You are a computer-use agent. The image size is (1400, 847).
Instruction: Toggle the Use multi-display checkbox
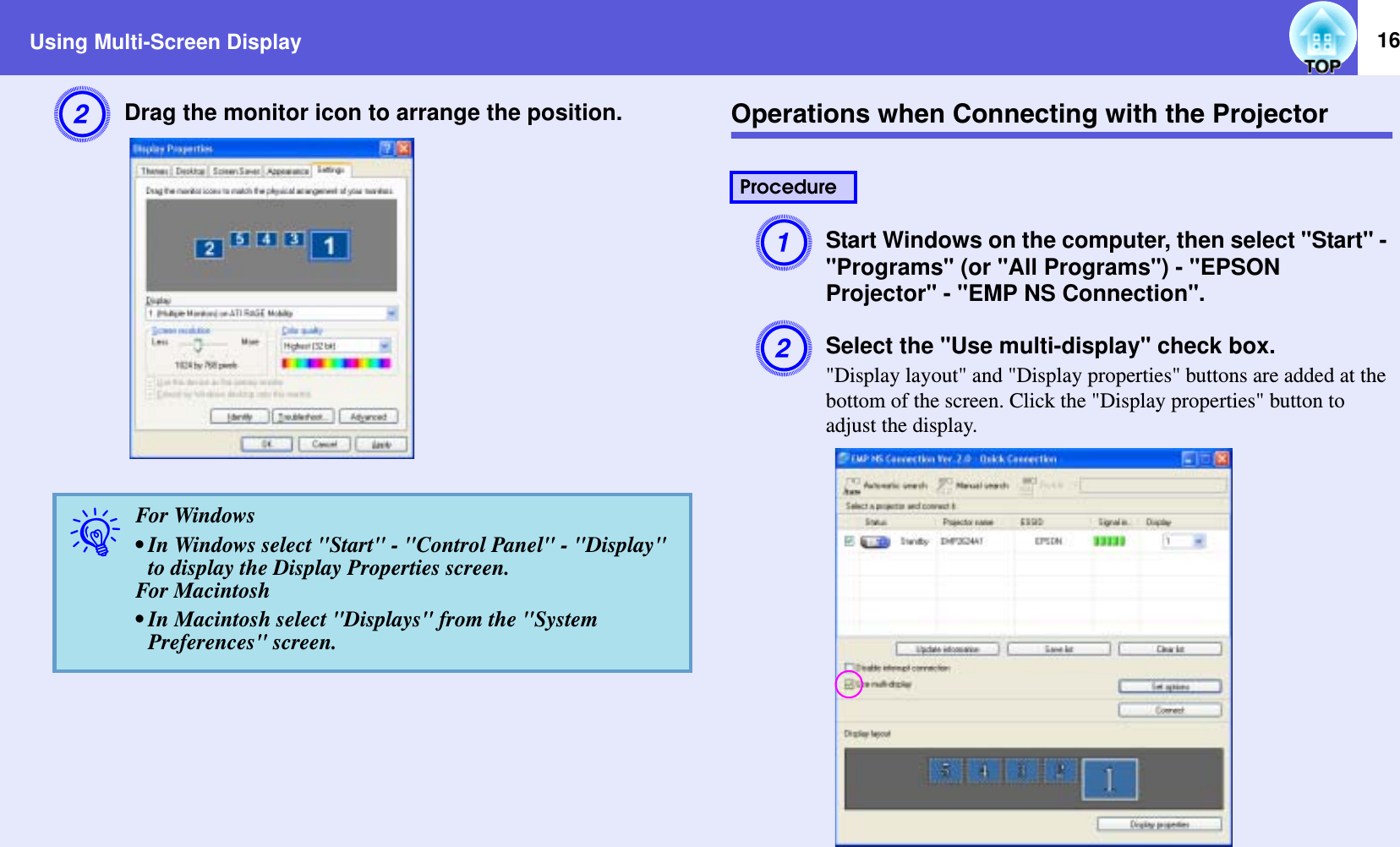[849, 684]
